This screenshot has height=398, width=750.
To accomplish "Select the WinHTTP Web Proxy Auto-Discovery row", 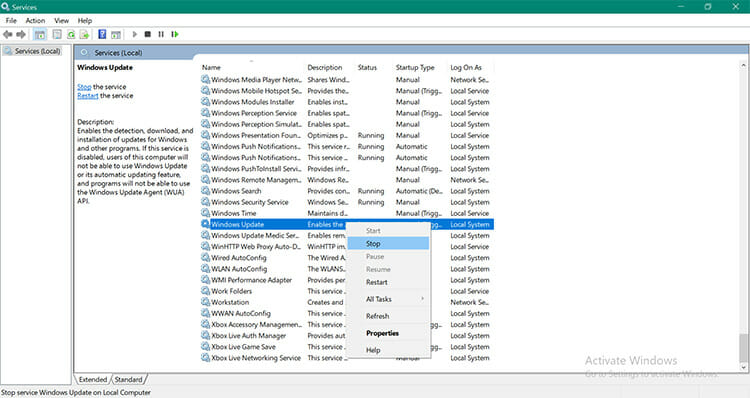I will [347, 247].
